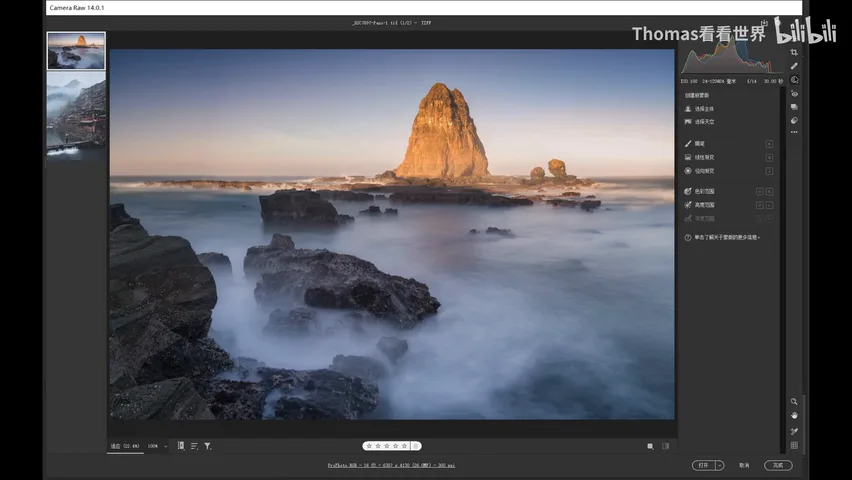Select the Zoom magnifier tool
Viewport: 852px width, 480px height.
(794, 401)
